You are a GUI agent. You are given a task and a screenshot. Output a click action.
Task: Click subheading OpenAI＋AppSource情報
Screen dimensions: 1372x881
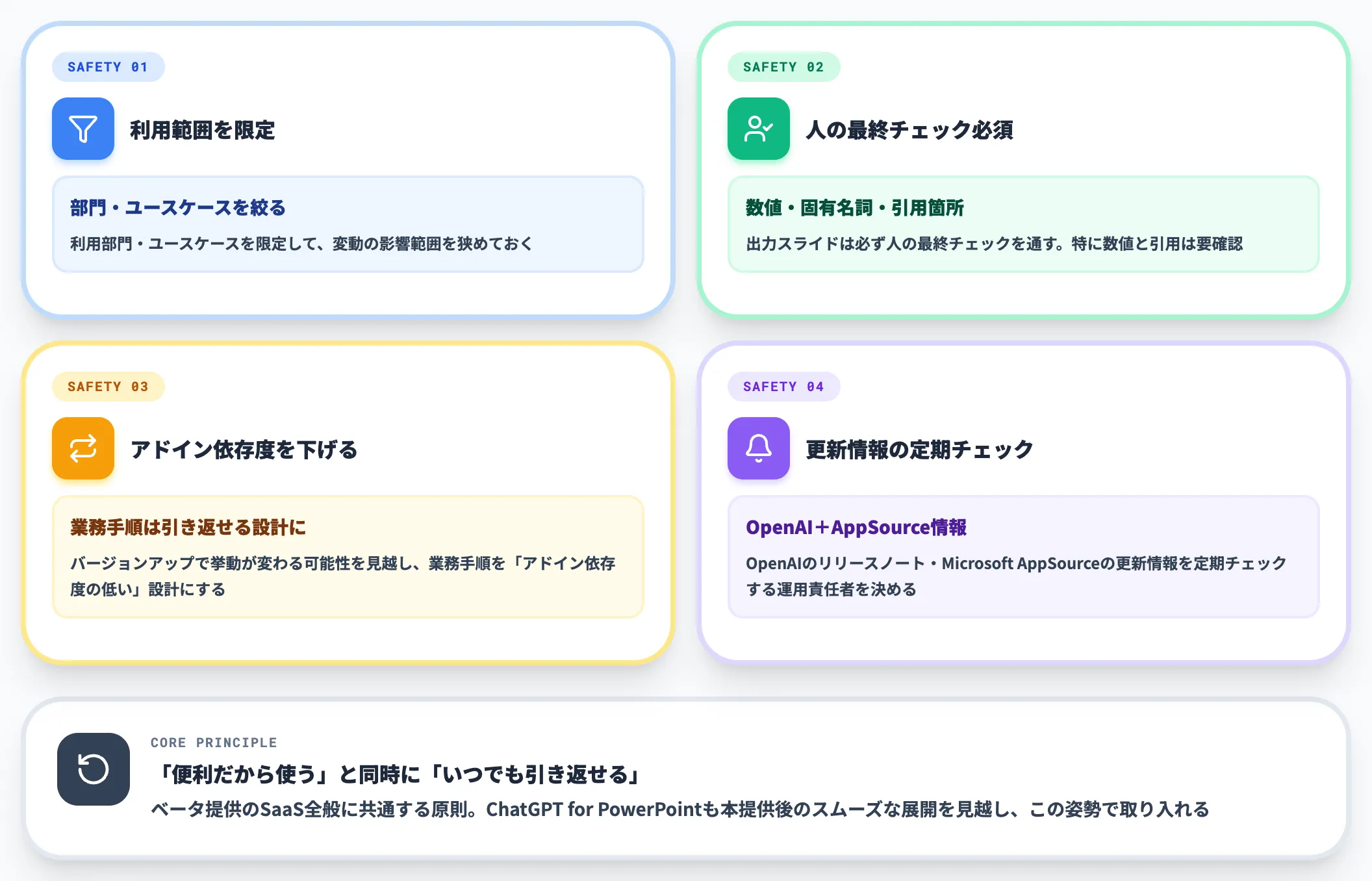856,528
